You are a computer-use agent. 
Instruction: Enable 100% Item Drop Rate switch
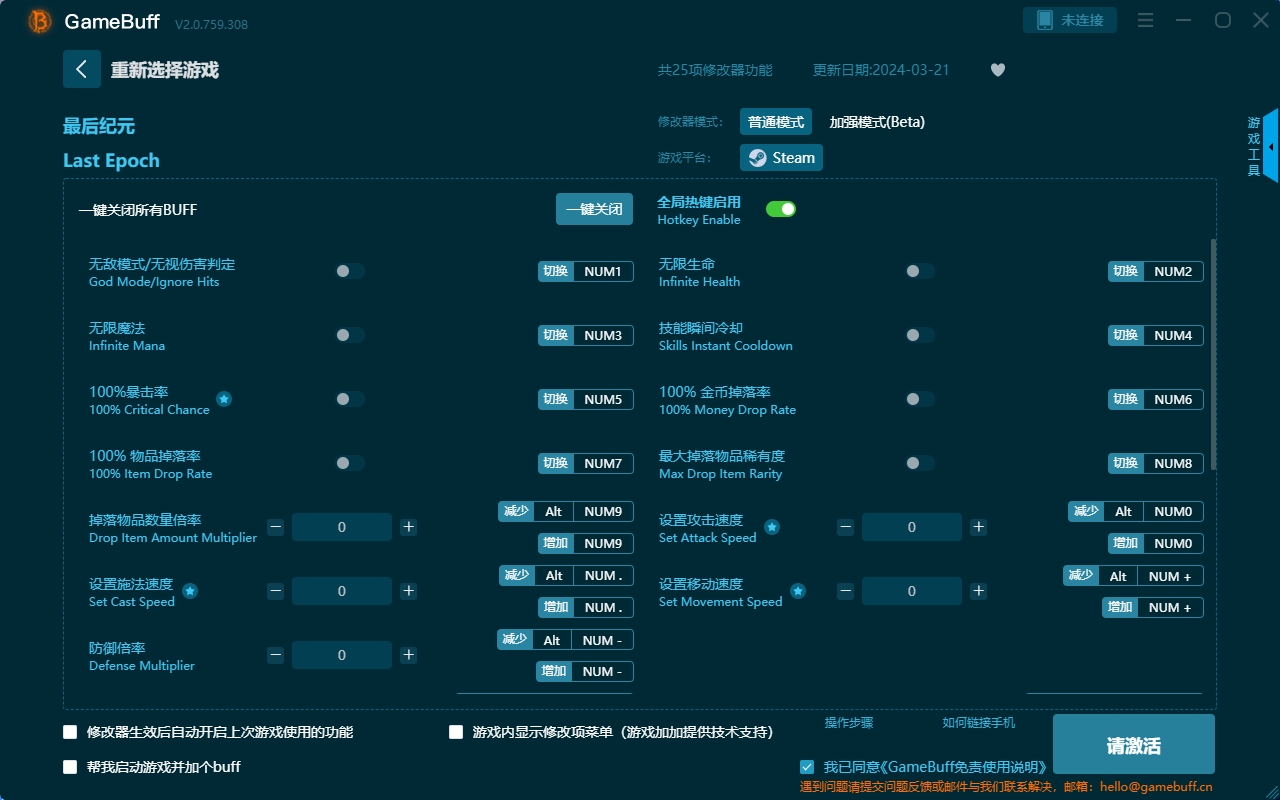(x=350, y=463)
